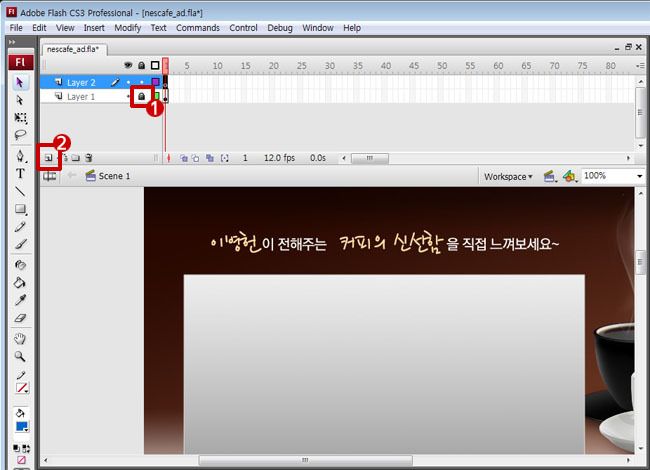Image resolution: width=650 pixels, height=470 pixels.
Task: Toggle Layer 1 visibility dot
Action: (128, 97)
